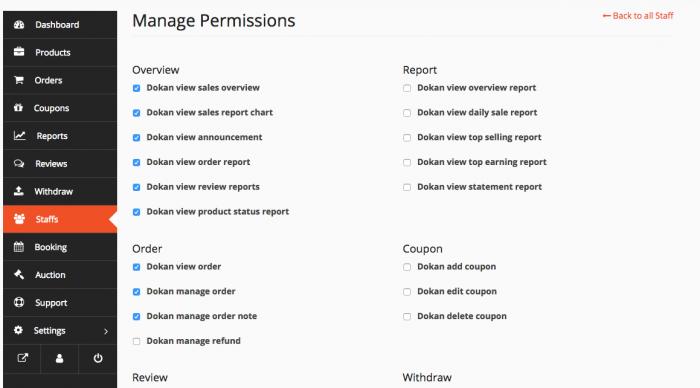Open the Withdraw menu item
Viewport: 700px width, 388px height.
pyautogui.click(x=60, y=191)
